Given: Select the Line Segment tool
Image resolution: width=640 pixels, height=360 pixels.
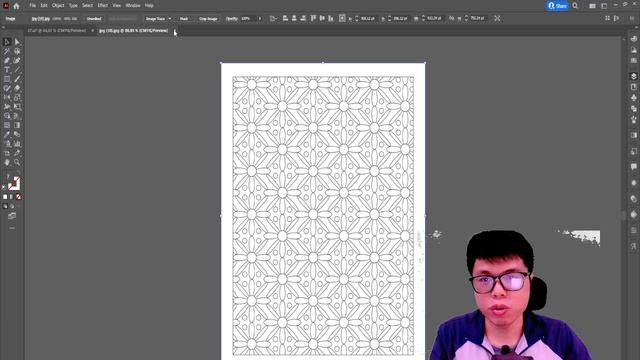Looking at the screenshot, I should 17,70.
